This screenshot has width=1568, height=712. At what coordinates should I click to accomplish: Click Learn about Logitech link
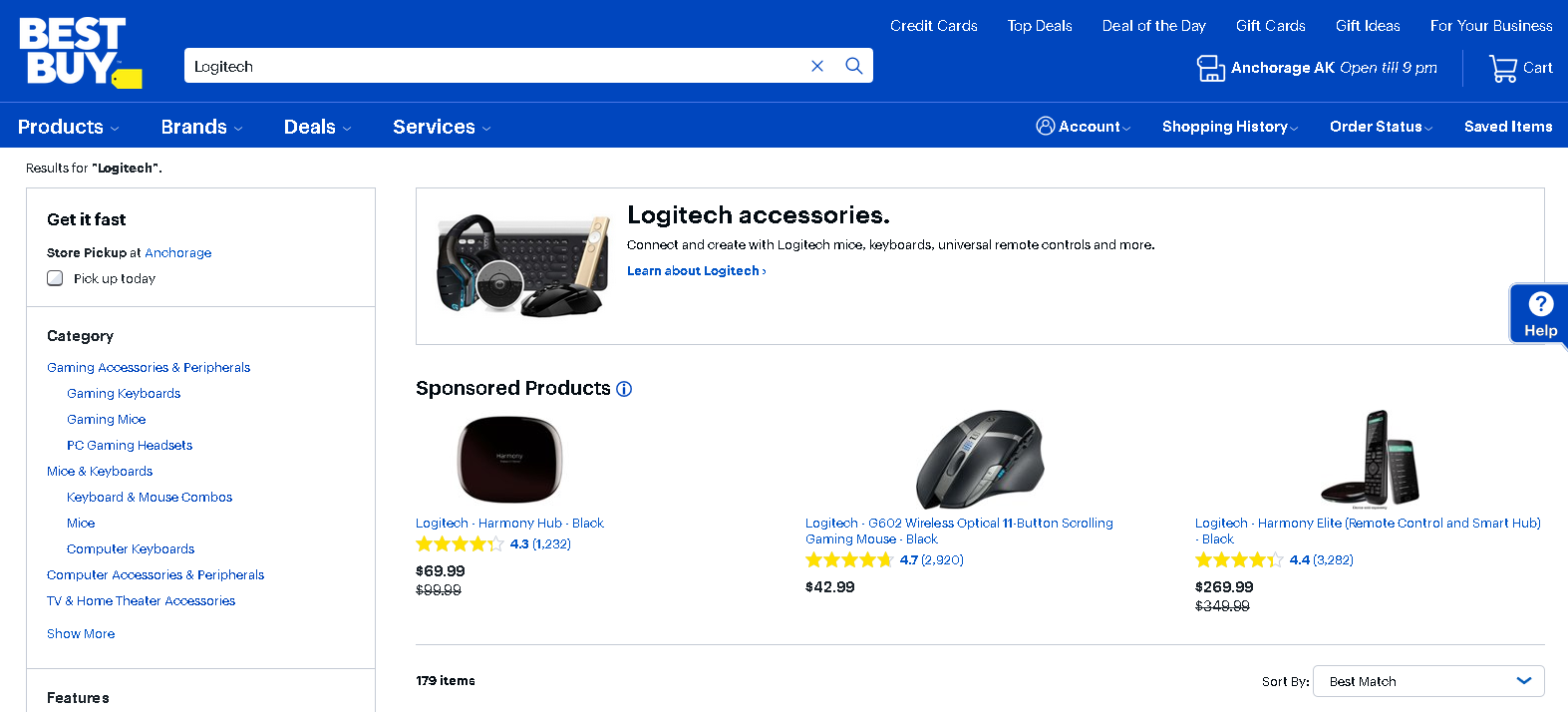(696, 270)
